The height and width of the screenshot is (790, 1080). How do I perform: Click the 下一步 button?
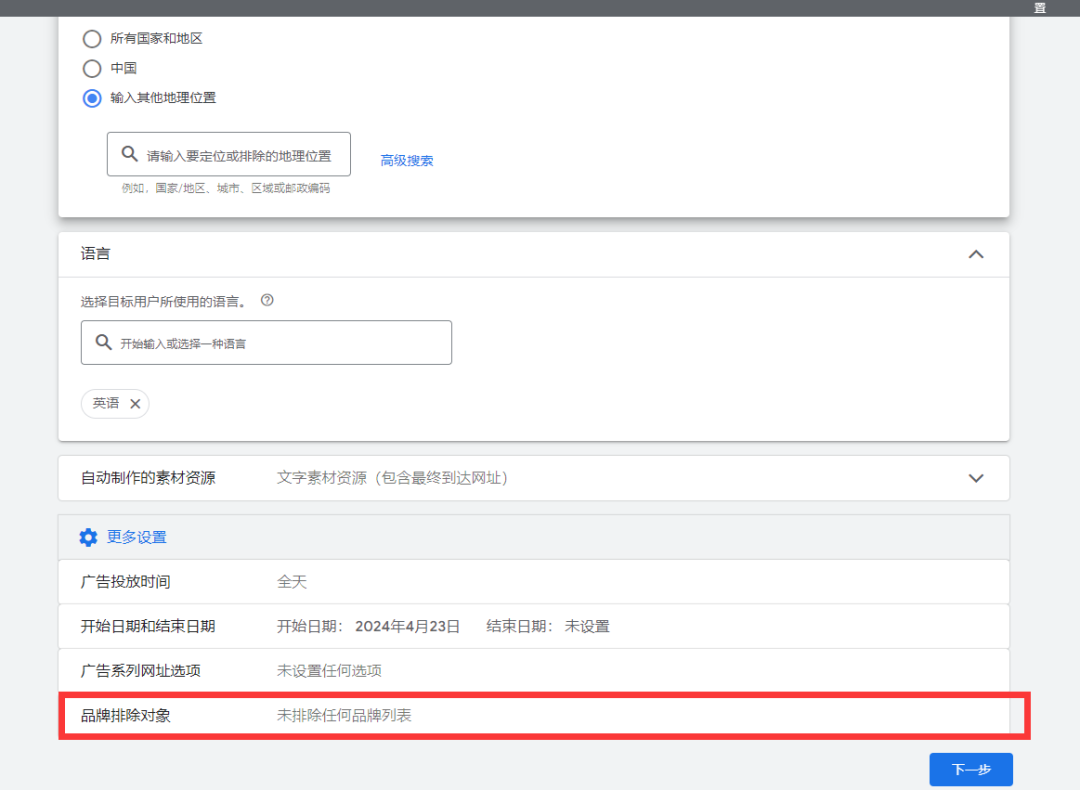click(x=970, y=769)
